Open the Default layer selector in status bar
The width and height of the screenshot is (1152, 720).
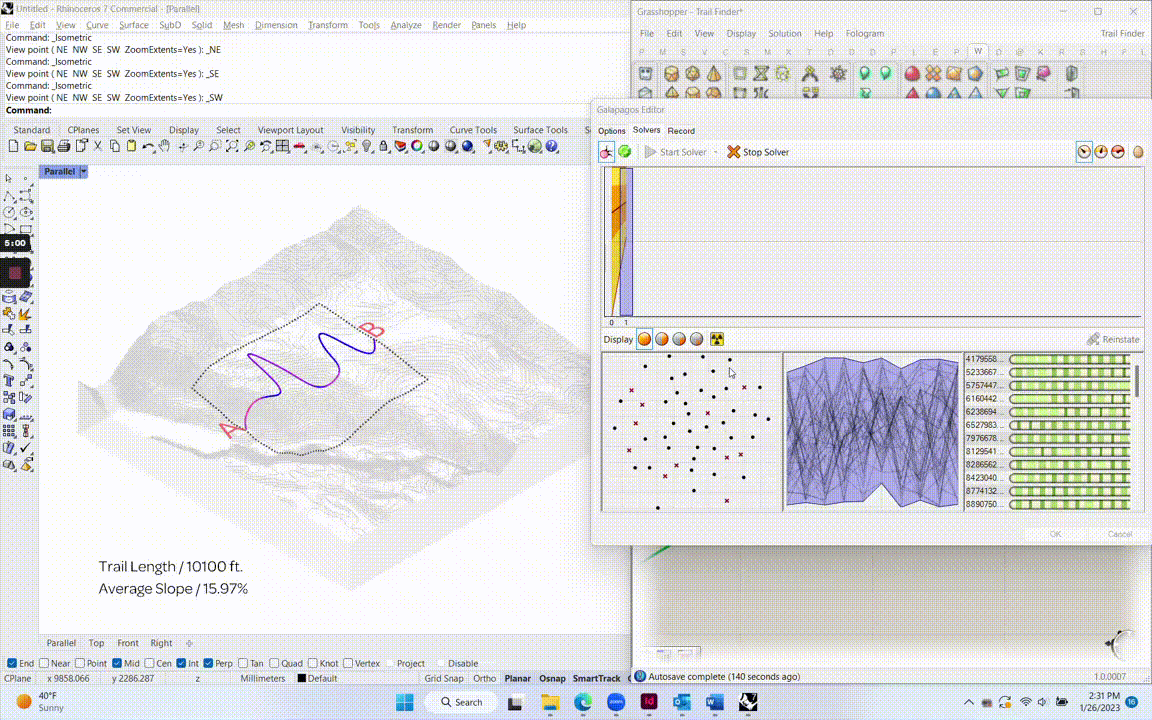coord(318,678)
